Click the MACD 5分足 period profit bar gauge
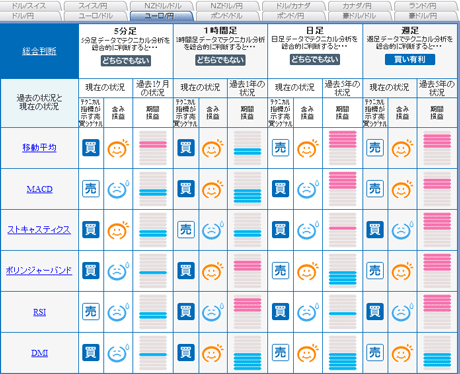Image resolution: width=460 pixels, height=374 pixels. click(153, 189)
